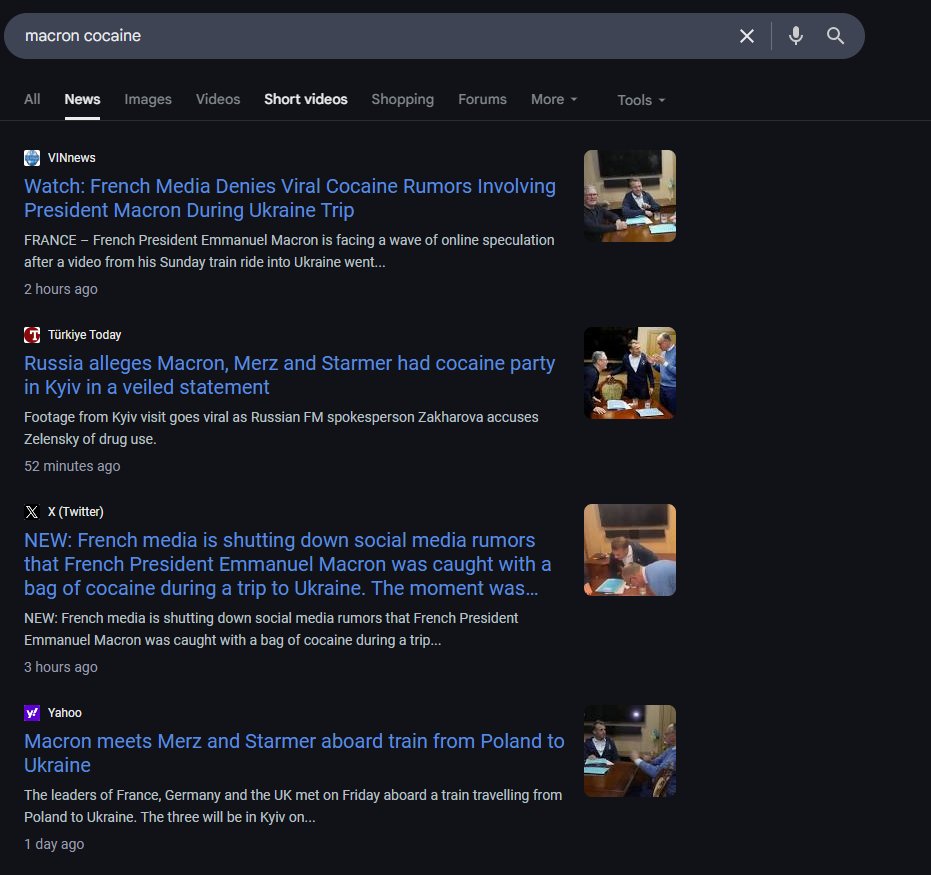Open 'NEW: French media is shutting down' headline
The image size is (931, 875).
[x=287, y=564]
